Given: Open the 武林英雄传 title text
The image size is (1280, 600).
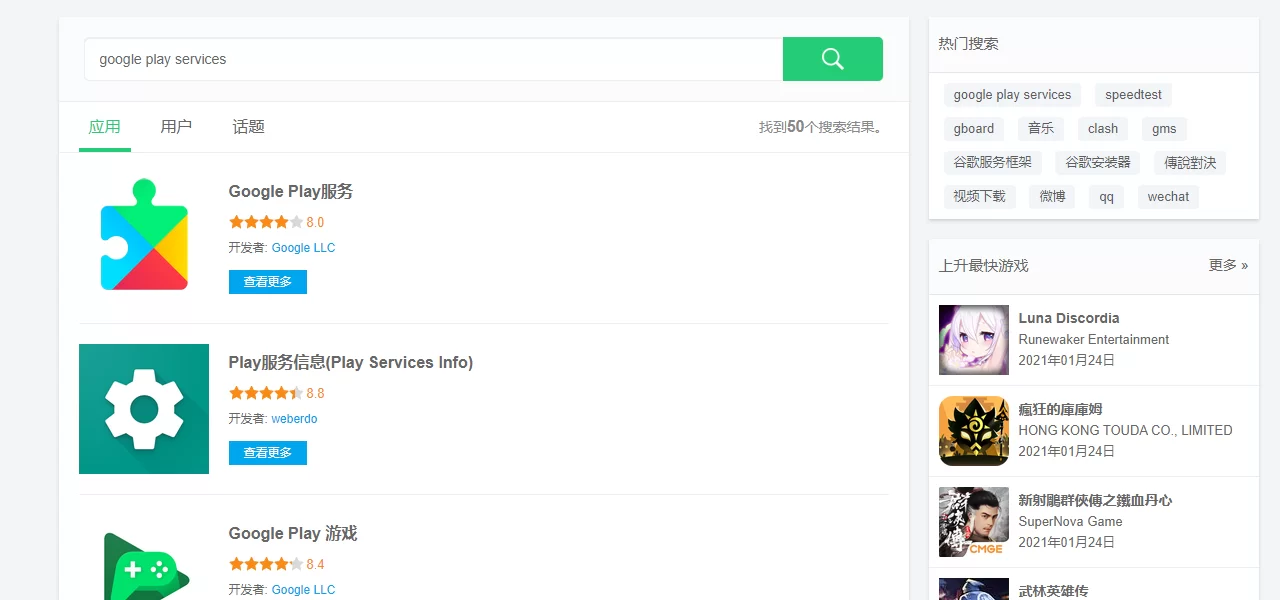Looking at the screenshot, I should pyautogui.click(x=1053, y=591).
